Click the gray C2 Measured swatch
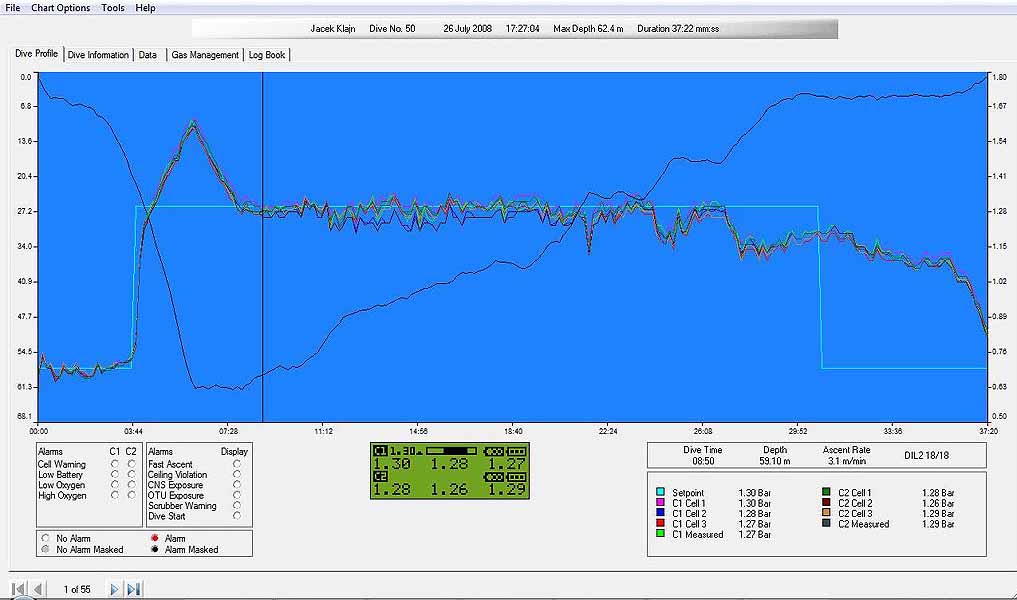Viewport: 1017px width, 600px height. (826, 523)
